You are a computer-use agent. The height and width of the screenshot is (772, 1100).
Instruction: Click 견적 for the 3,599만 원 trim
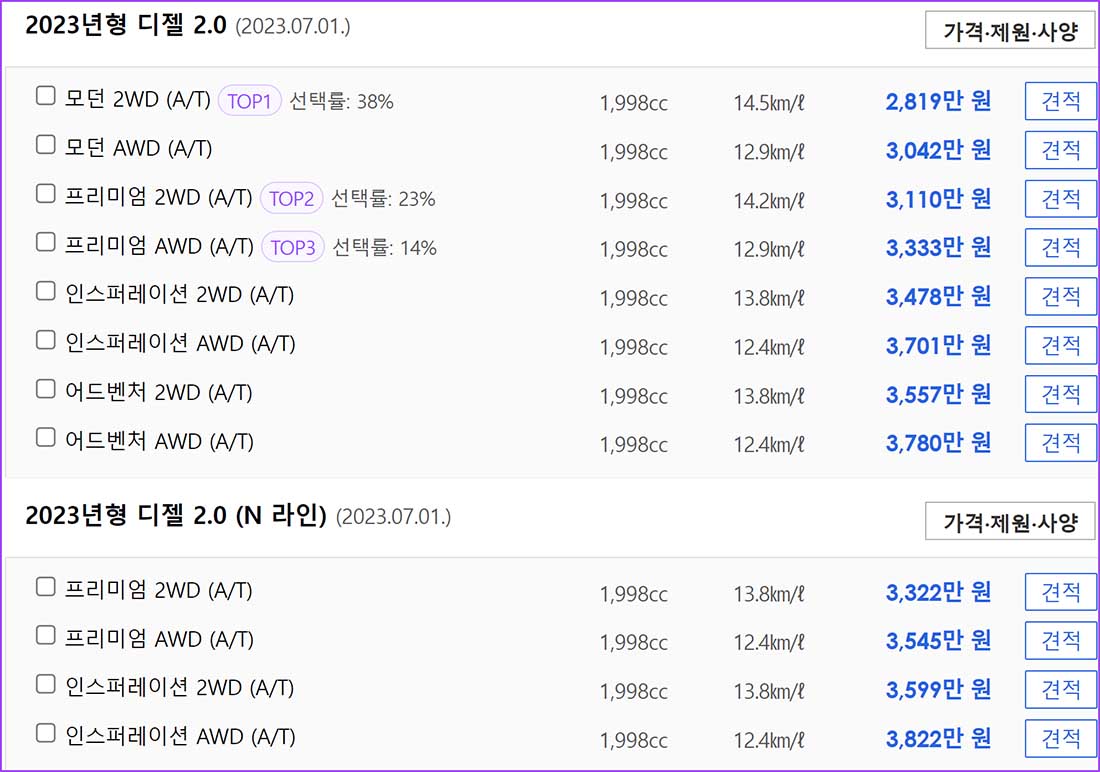(x=1061, y=690)
